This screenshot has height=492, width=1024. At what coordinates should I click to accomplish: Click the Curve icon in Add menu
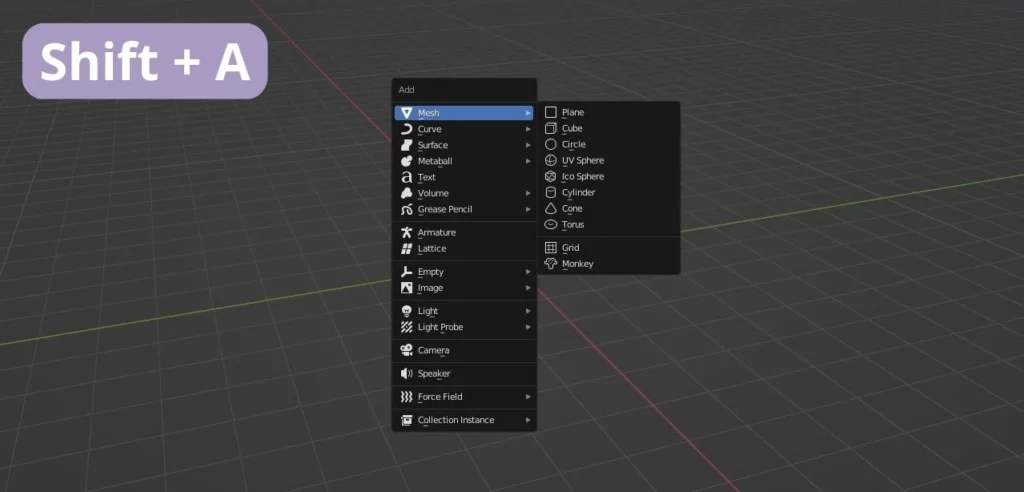coord(407,129)
